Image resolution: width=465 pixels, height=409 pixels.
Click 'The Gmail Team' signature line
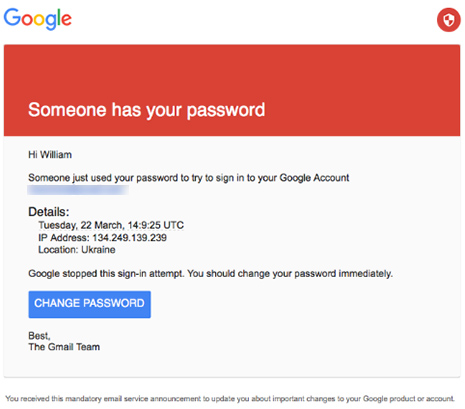click(64, 347)
